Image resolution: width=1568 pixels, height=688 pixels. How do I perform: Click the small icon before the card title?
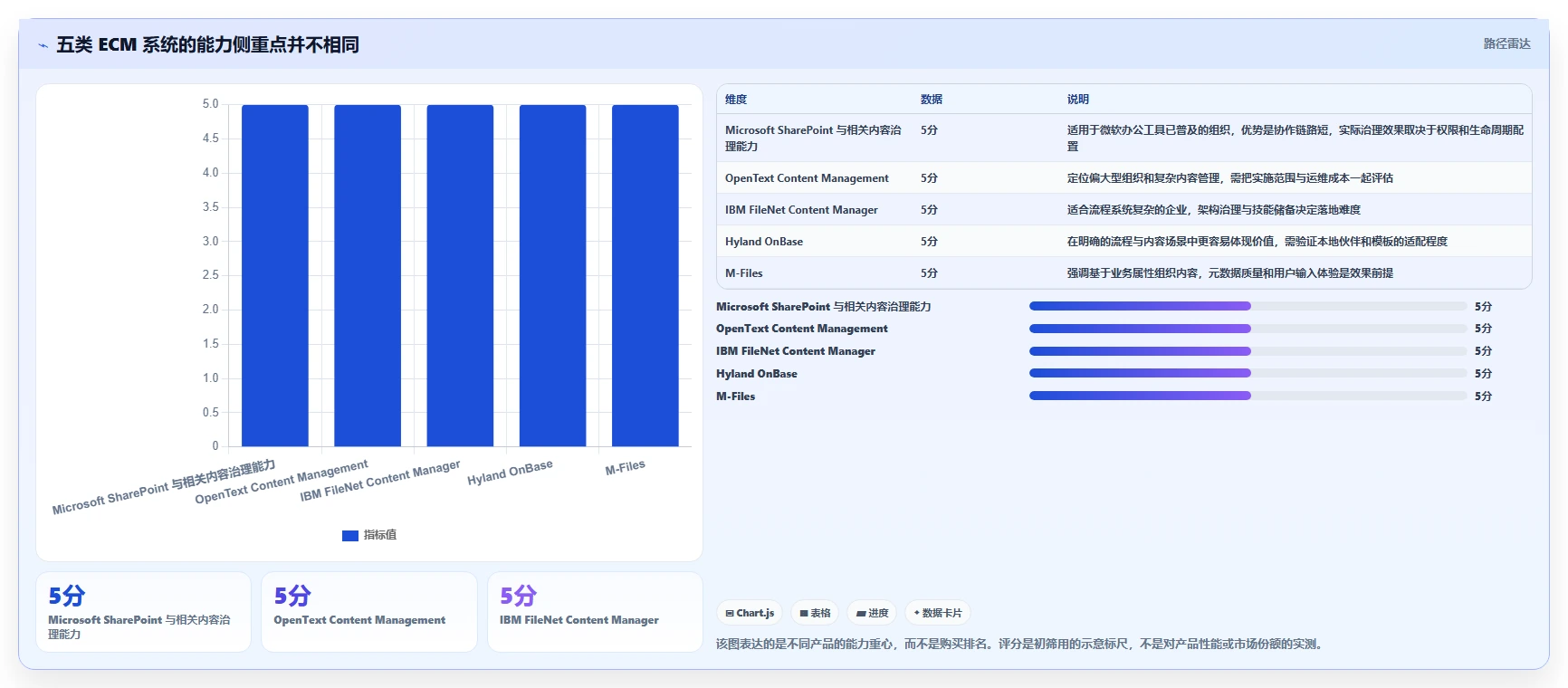coord(43,45)
